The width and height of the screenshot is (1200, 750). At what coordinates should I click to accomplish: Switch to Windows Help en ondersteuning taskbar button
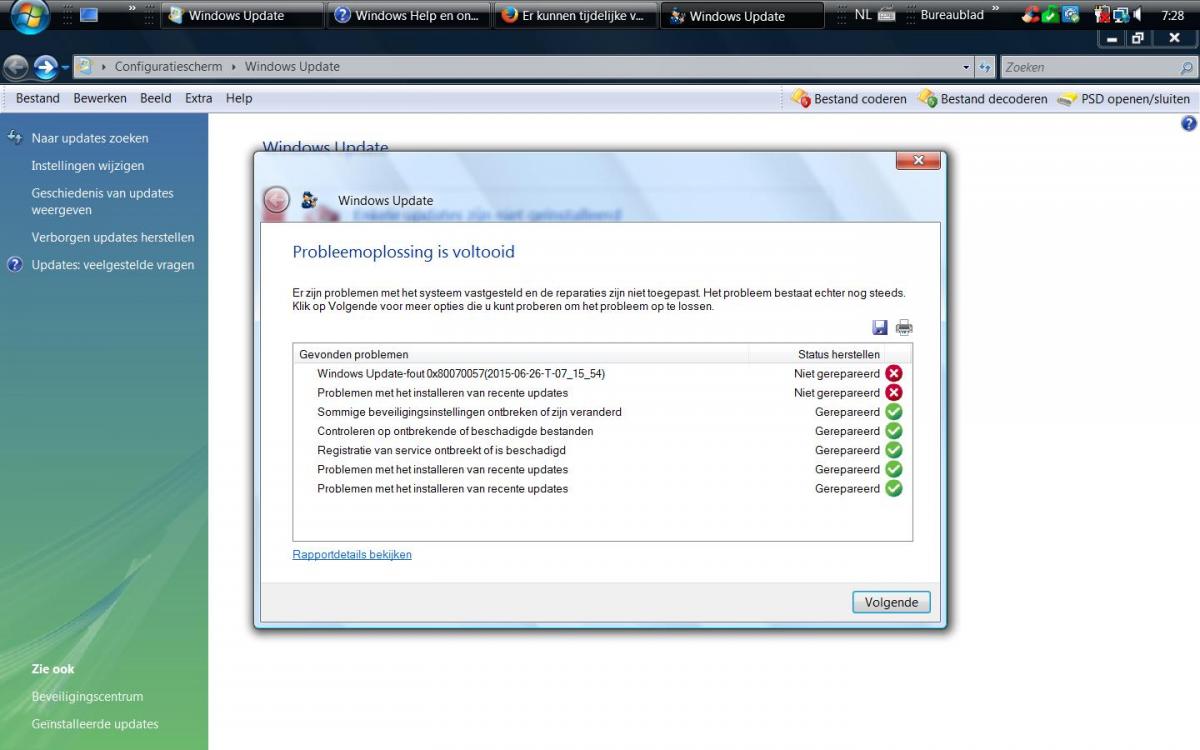coord(410,15)
